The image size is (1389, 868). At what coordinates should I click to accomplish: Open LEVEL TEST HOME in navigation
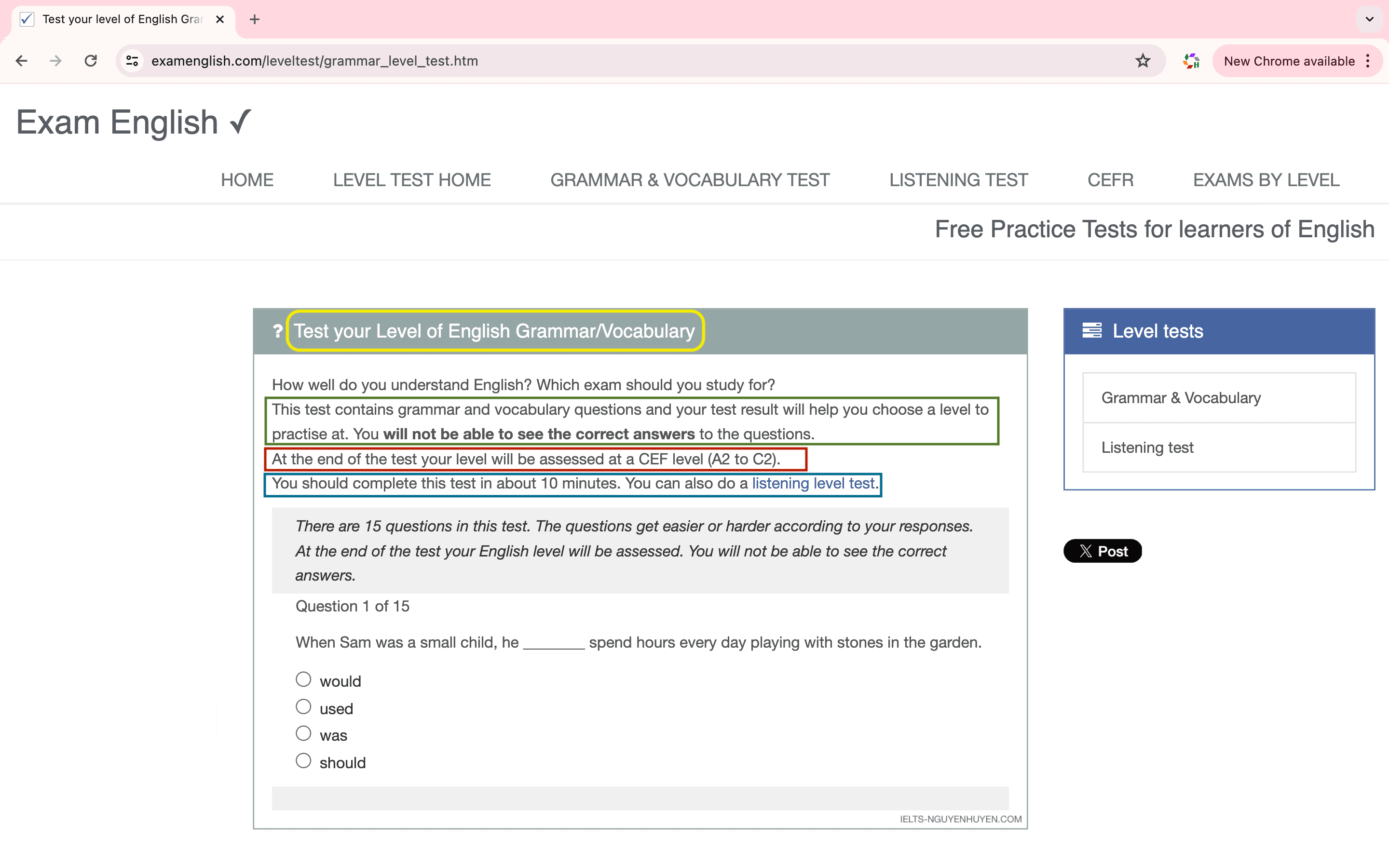(412, 180)
